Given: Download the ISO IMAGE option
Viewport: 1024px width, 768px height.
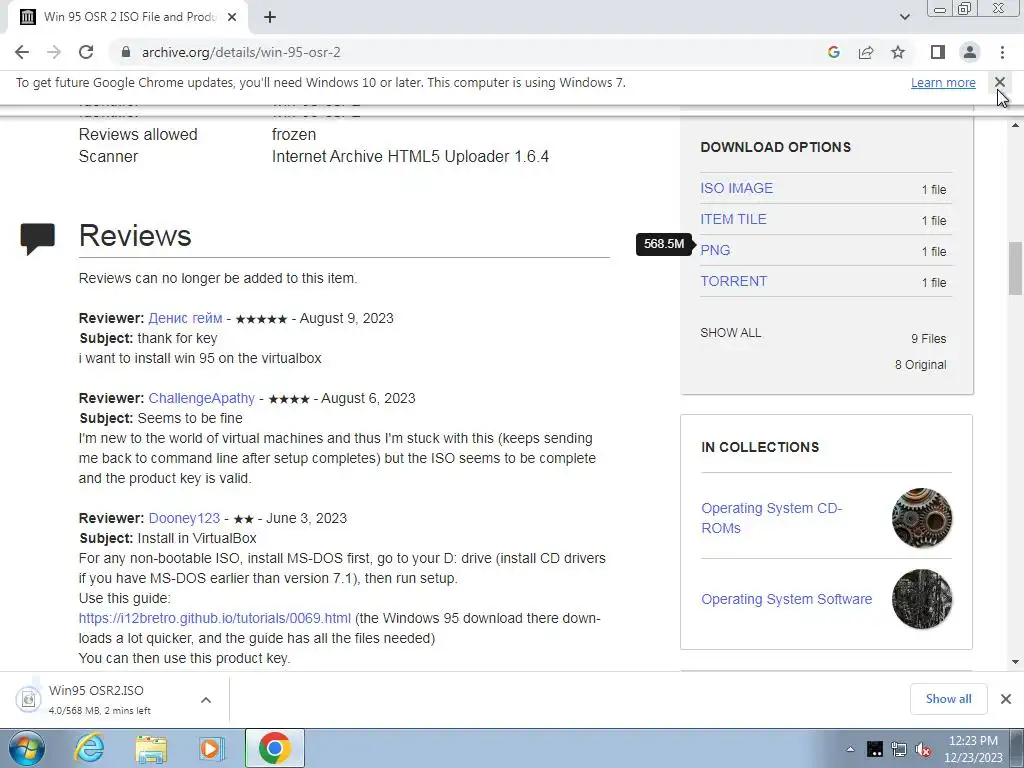Looking at the screenshot, I should click(736, 188).
